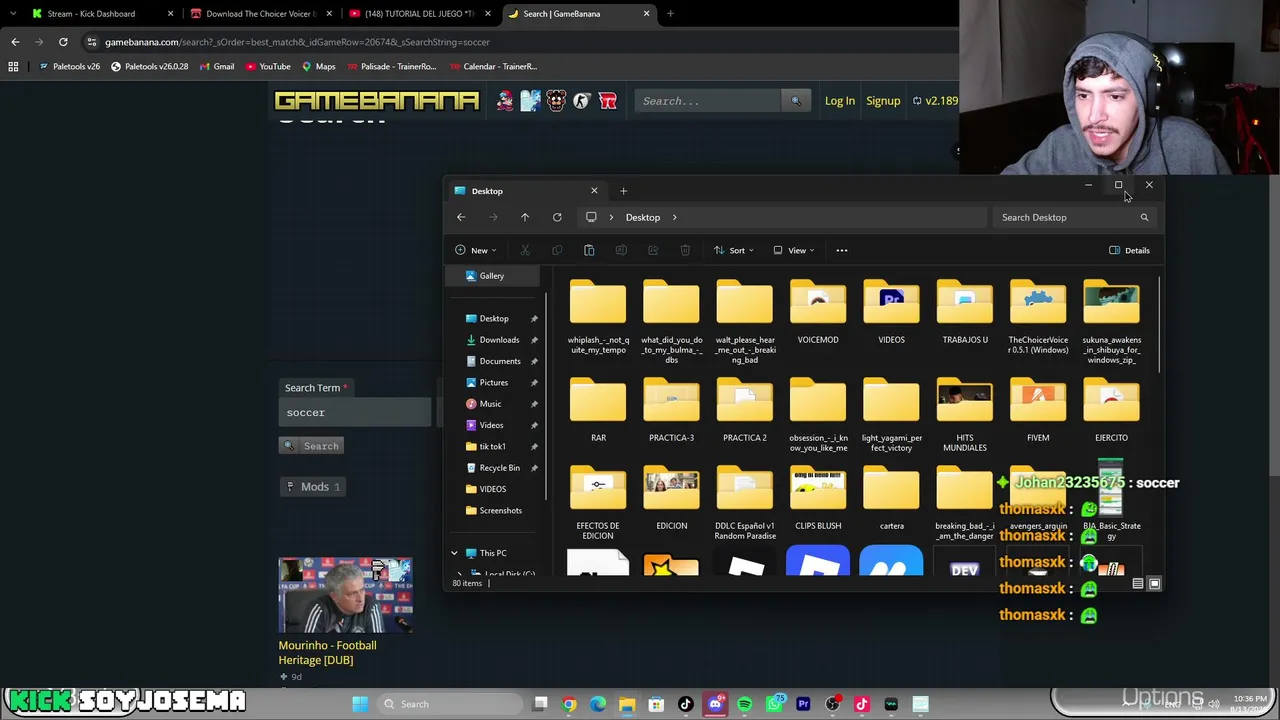Open the New dropdown in Explorer
The image size is (1280, 720).
[476, 250]
